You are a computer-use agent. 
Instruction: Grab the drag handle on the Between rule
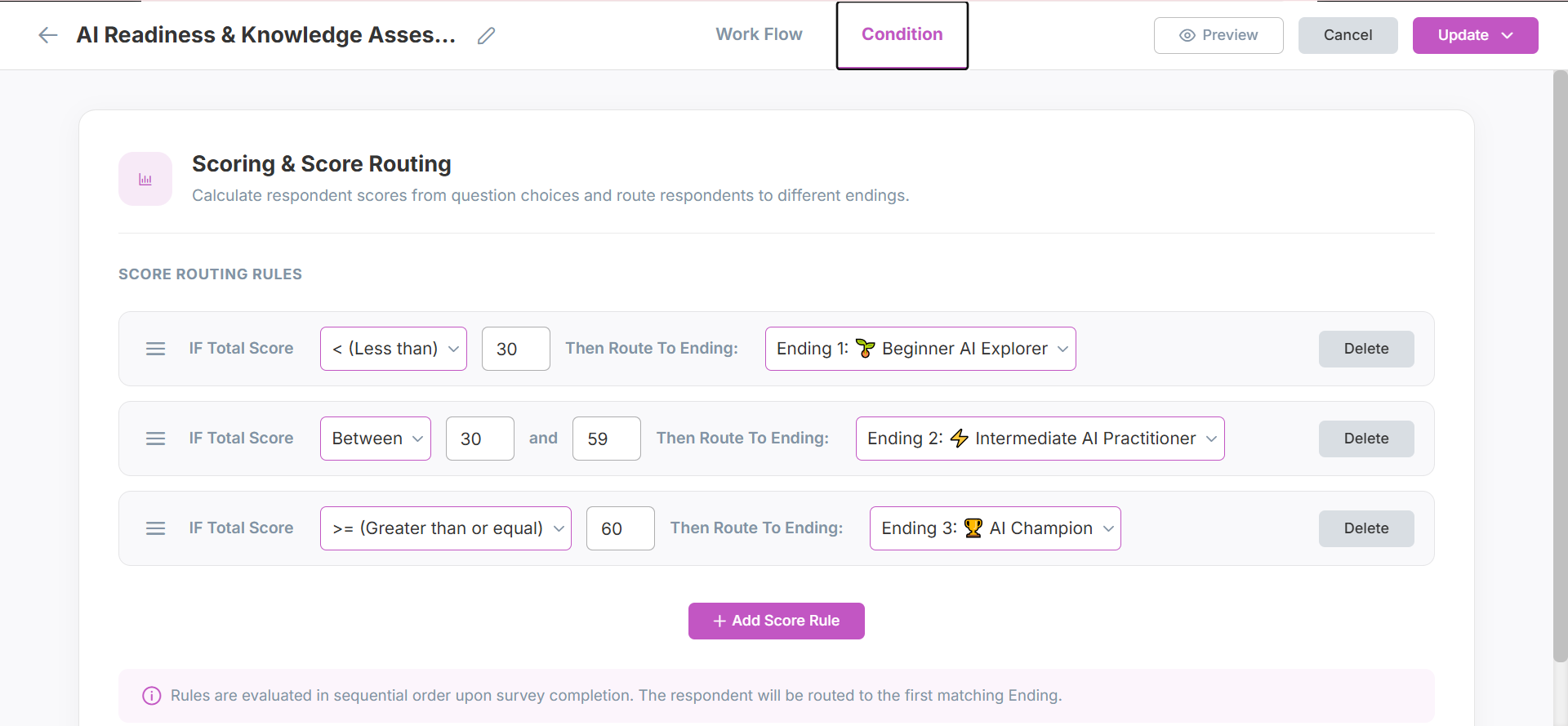point(155,439)
